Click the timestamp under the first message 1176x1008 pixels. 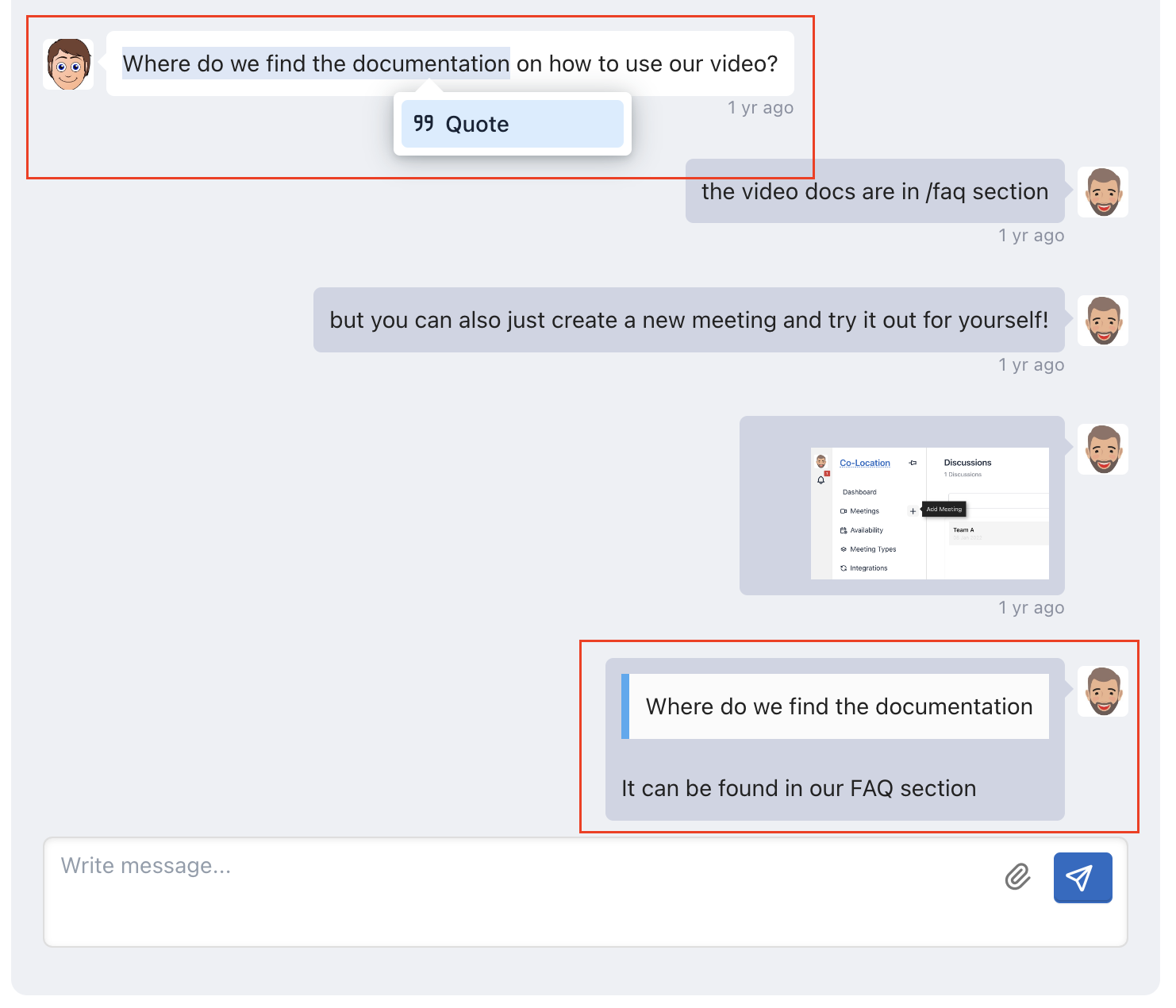pos(760,108)
